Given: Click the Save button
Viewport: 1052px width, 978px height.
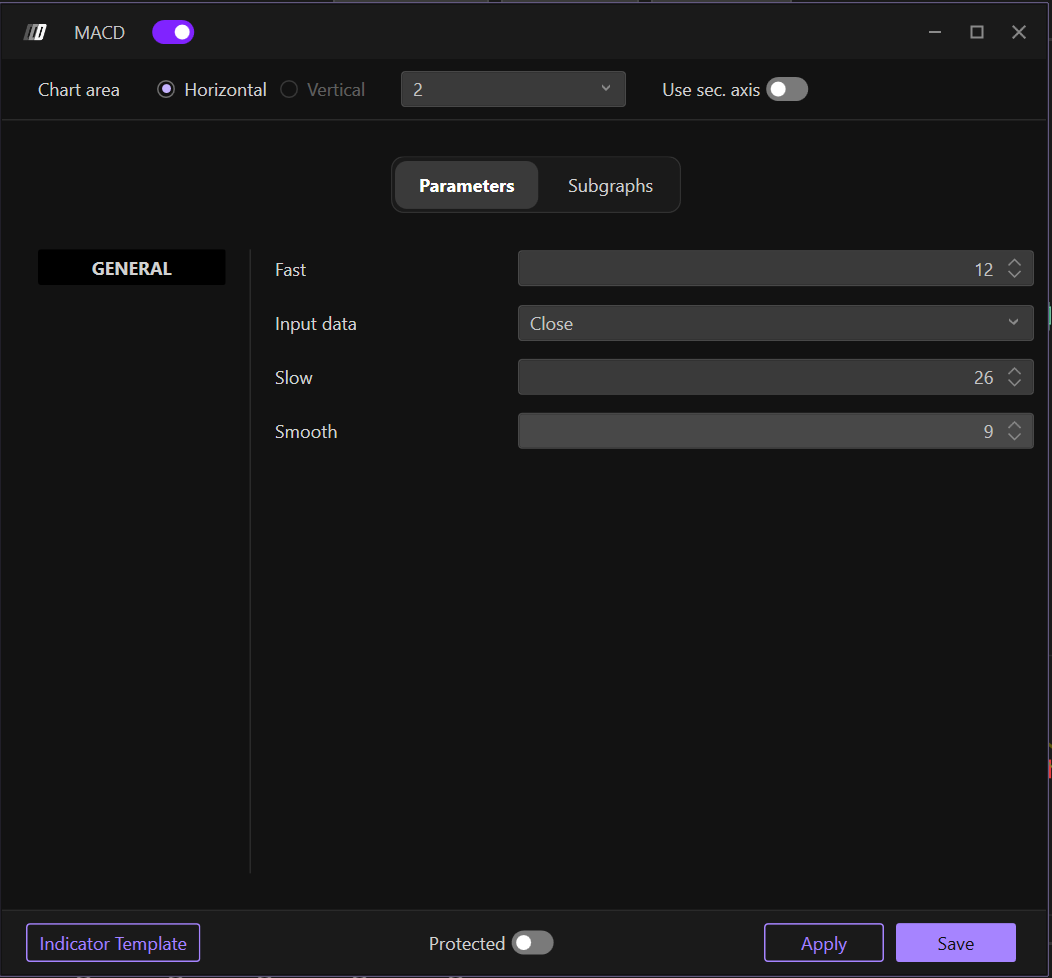Looking at the screenshot, I should (x=955, y=943).
